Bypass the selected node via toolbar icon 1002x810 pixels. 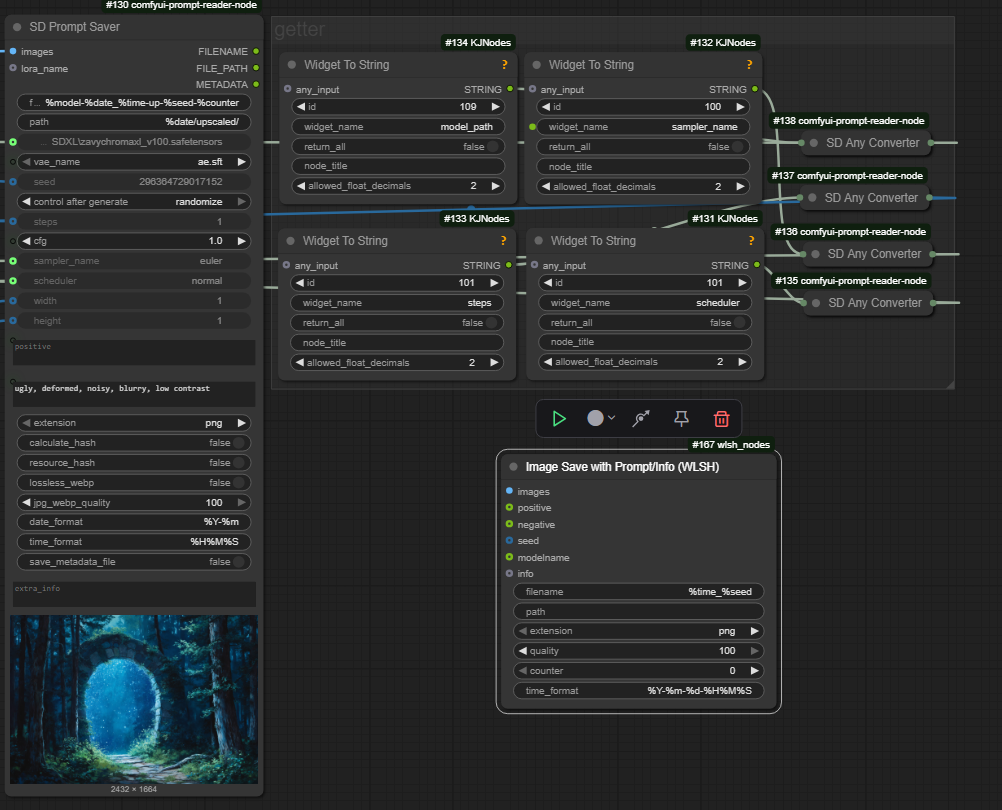pyautogui.click(x=641, y=418)
